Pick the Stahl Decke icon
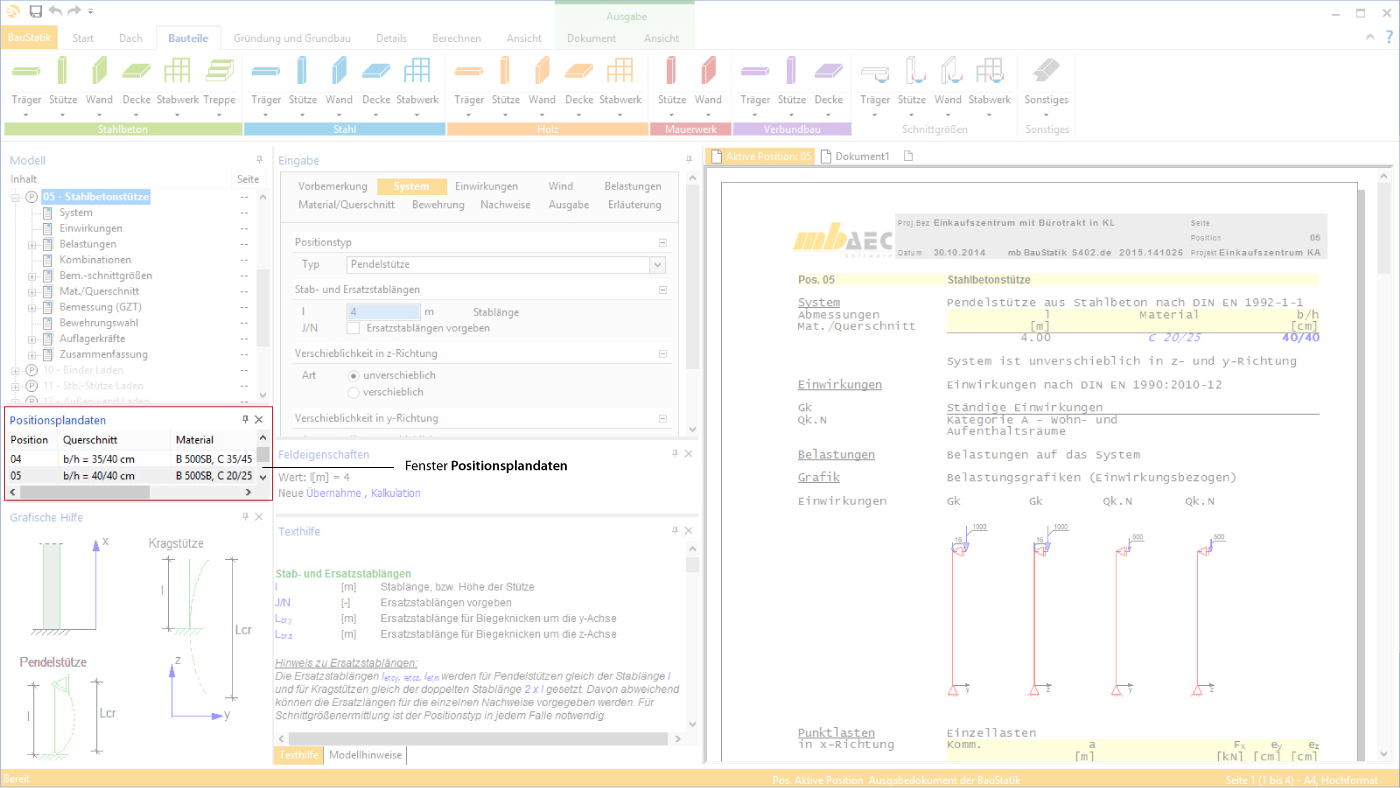 (x=376, y=70)
